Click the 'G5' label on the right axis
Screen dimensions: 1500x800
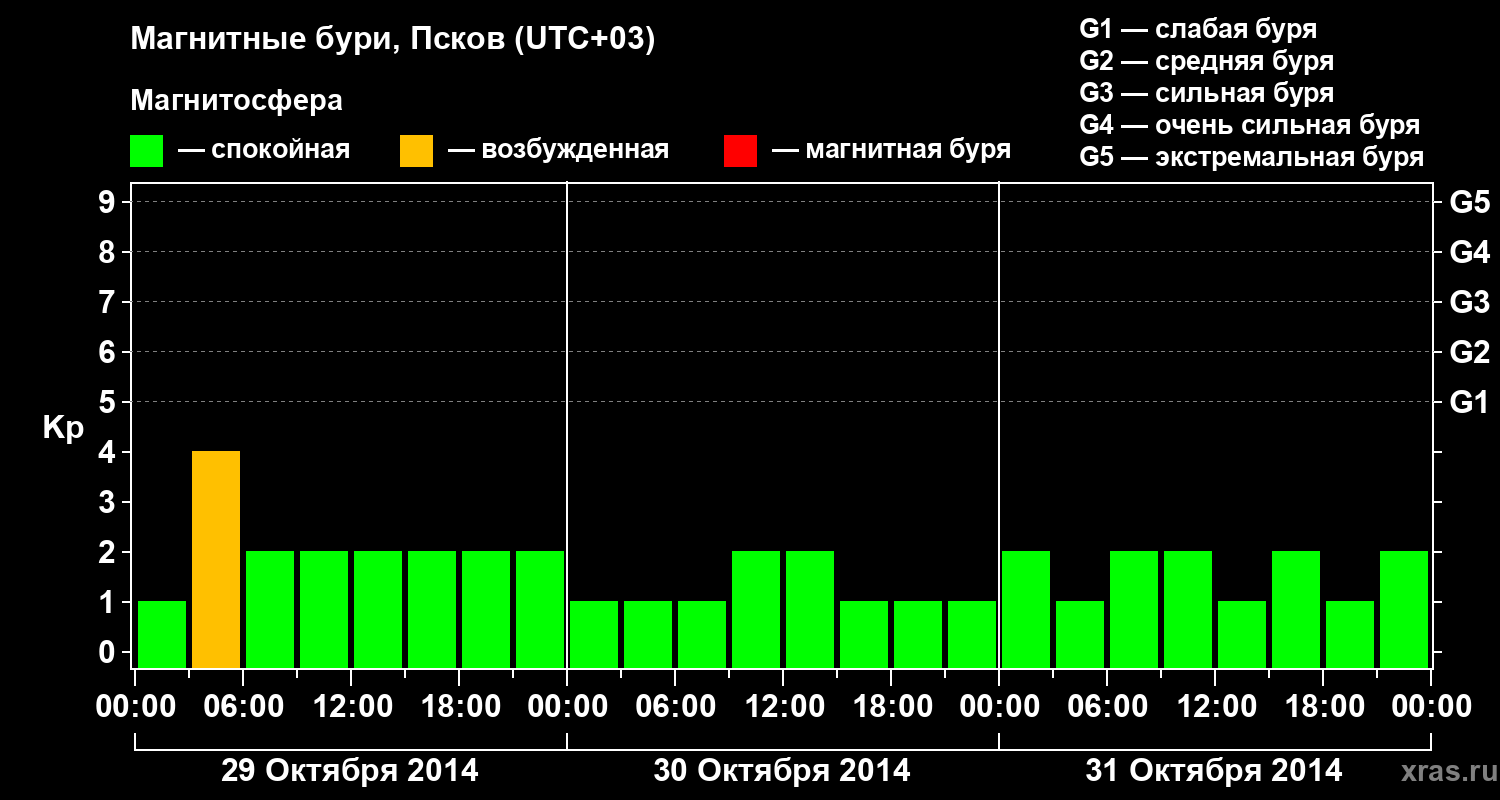click(1470, 203)
